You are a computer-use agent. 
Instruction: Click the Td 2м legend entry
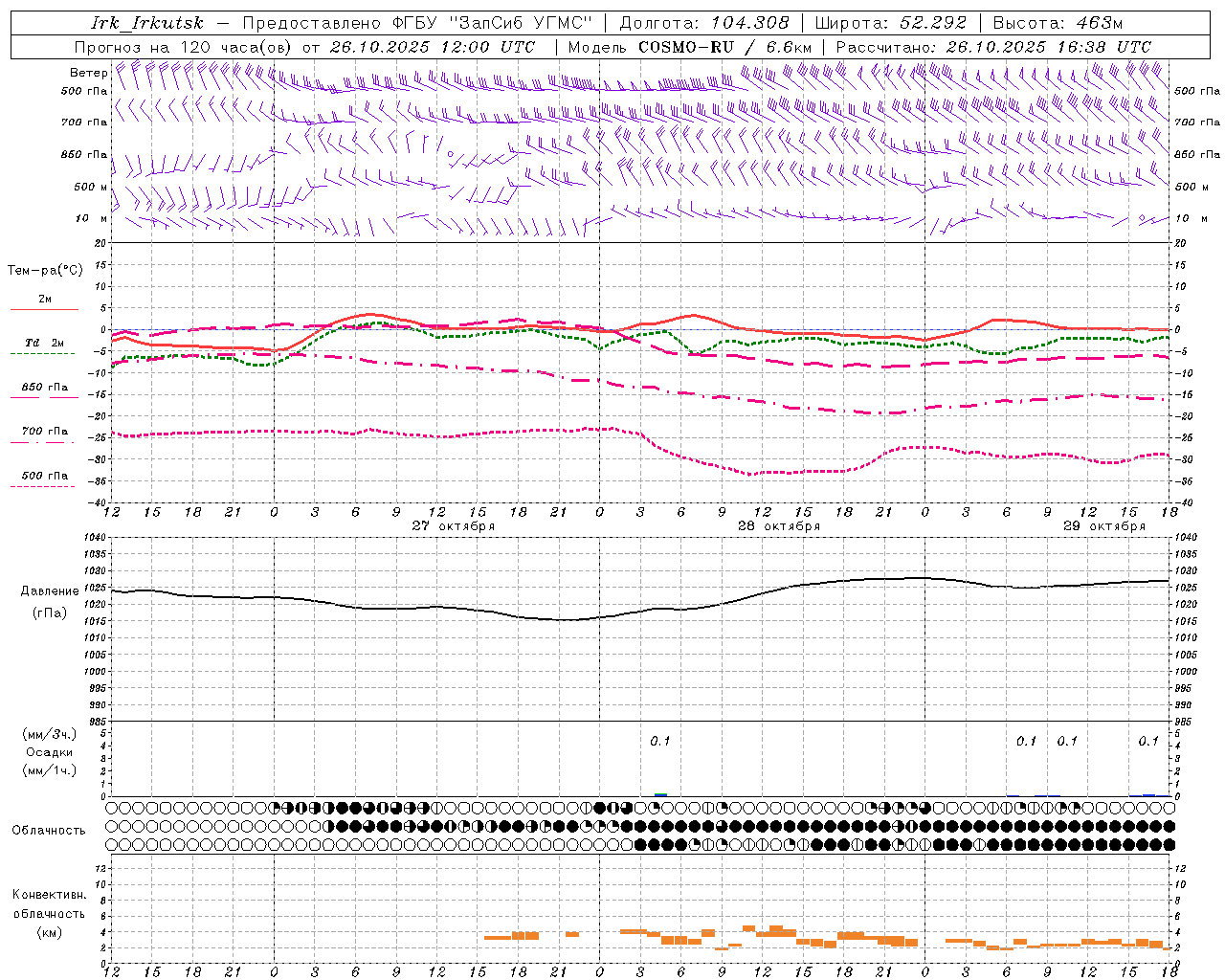coord(44,343)
